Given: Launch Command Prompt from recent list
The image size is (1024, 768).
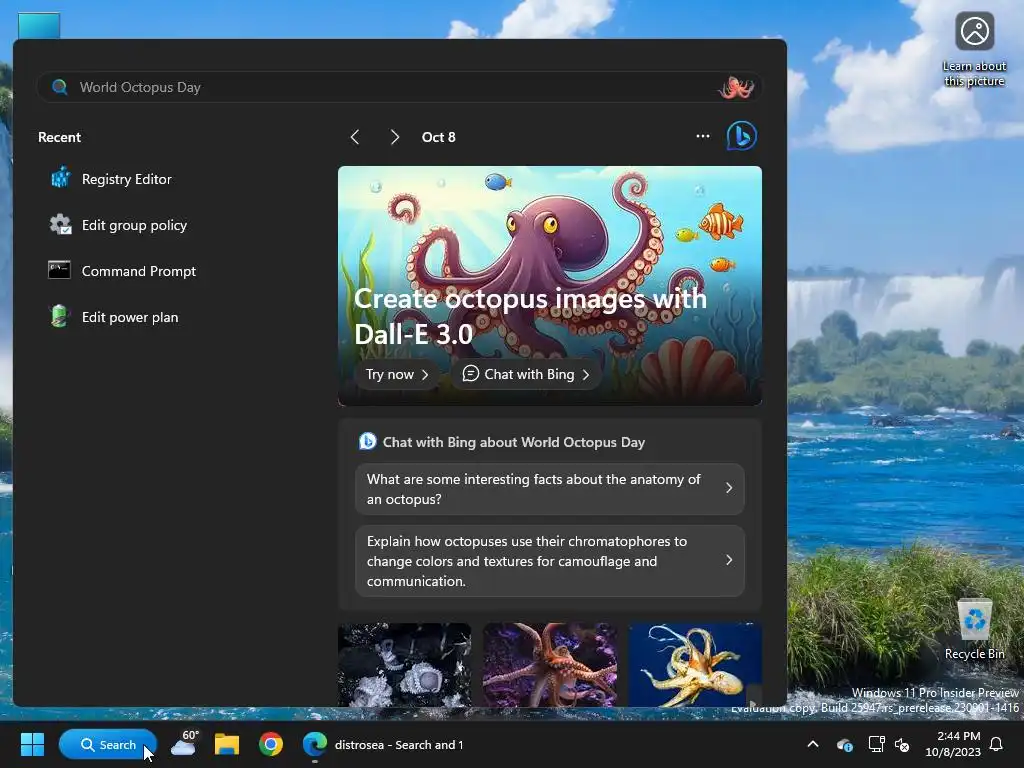Looking at the screenshot, I should point(122,271).
